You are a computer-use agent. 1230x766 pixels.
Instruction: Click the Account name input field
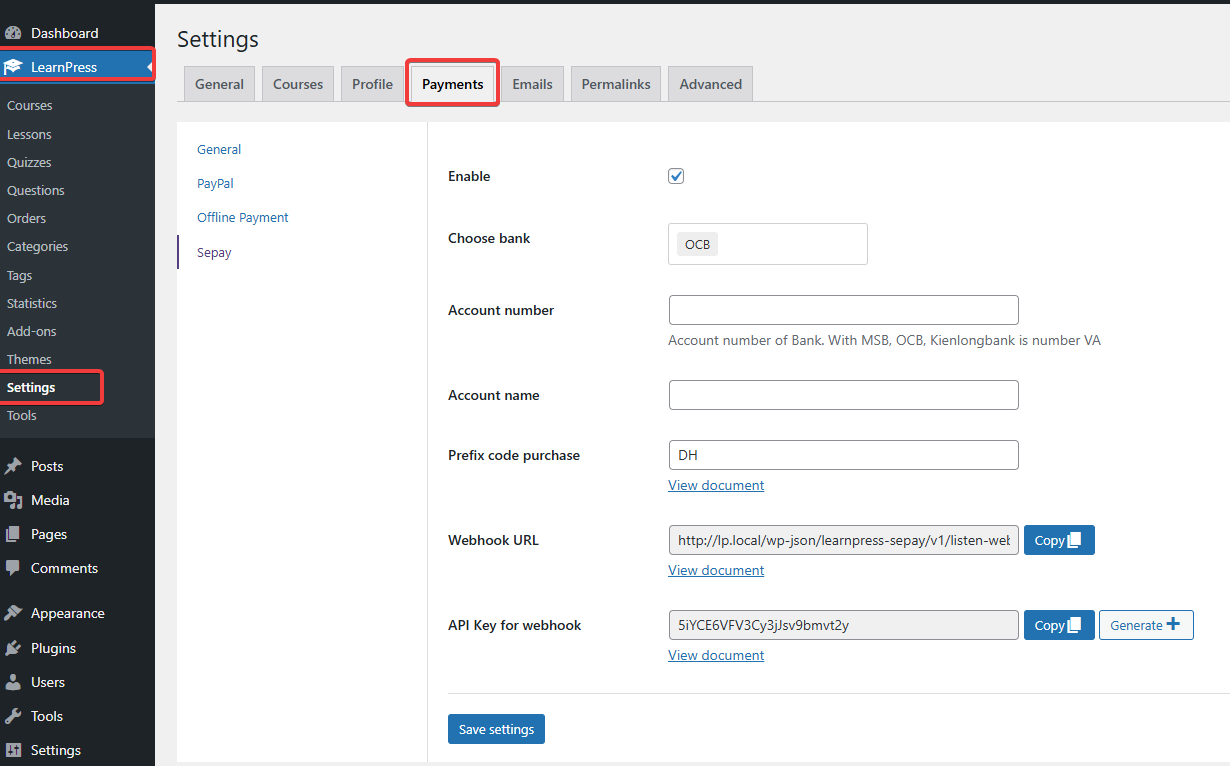click(x=843, y=395)
